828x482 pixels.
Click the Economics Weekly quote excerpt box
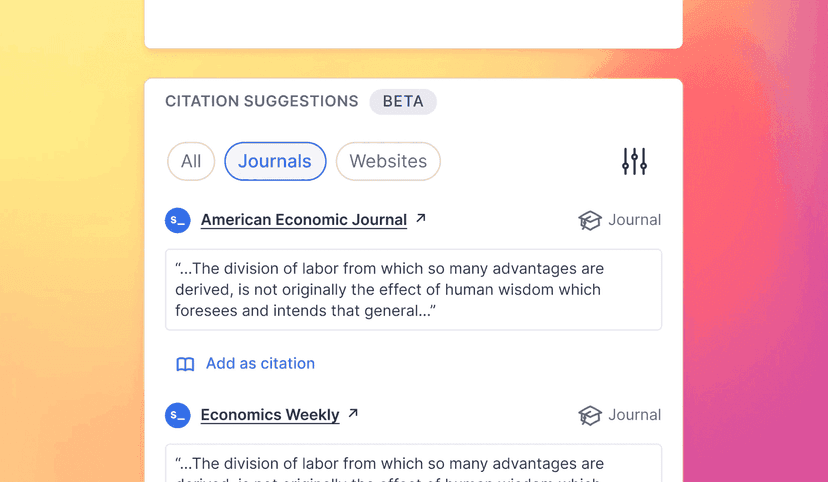click(x=413, y=464)
